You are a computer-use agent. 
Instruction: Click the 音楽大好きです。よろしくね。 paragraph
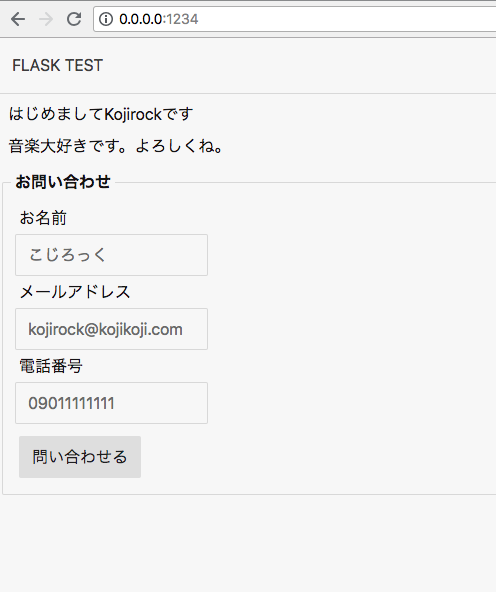click(x=116, y=146)
